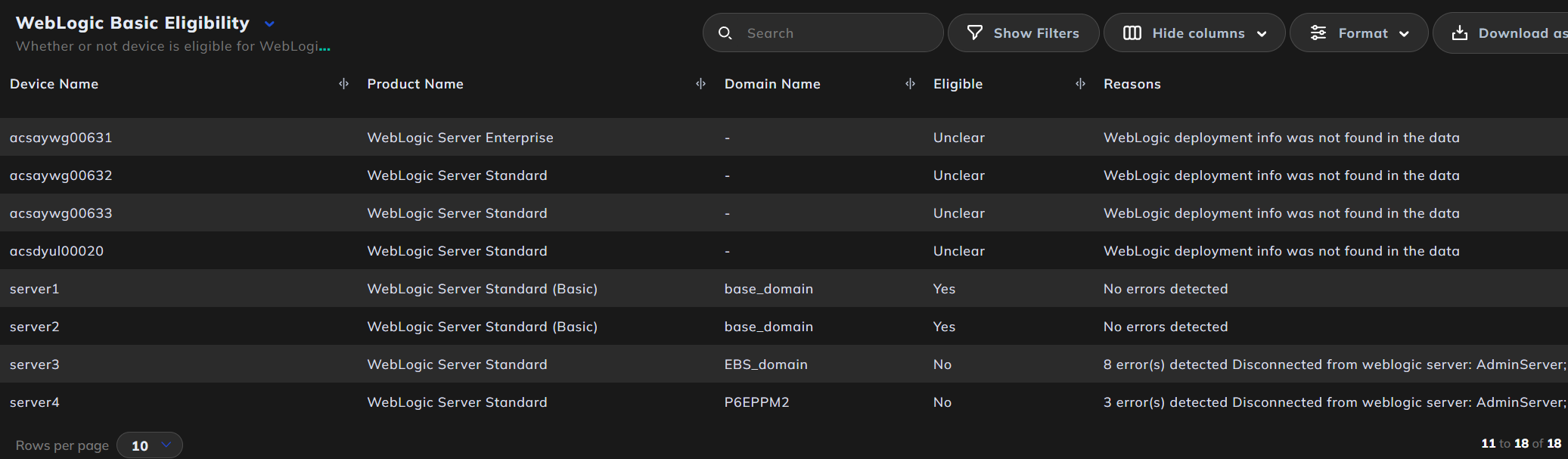The image size is (1568, 459).
Task: Click base_domain cell in server2 row
Action: click(768, 327)
